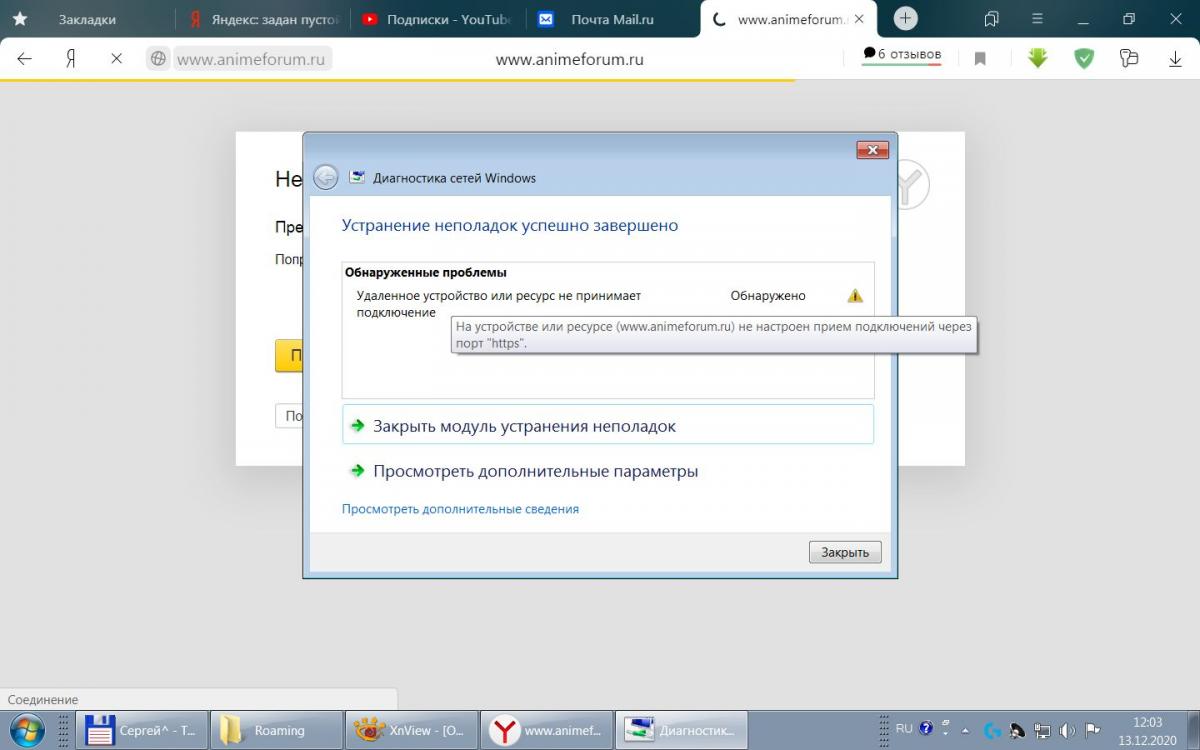The image size is (1200, 750).
Task: Open the RU language selector
Action: tap(904, 729)
